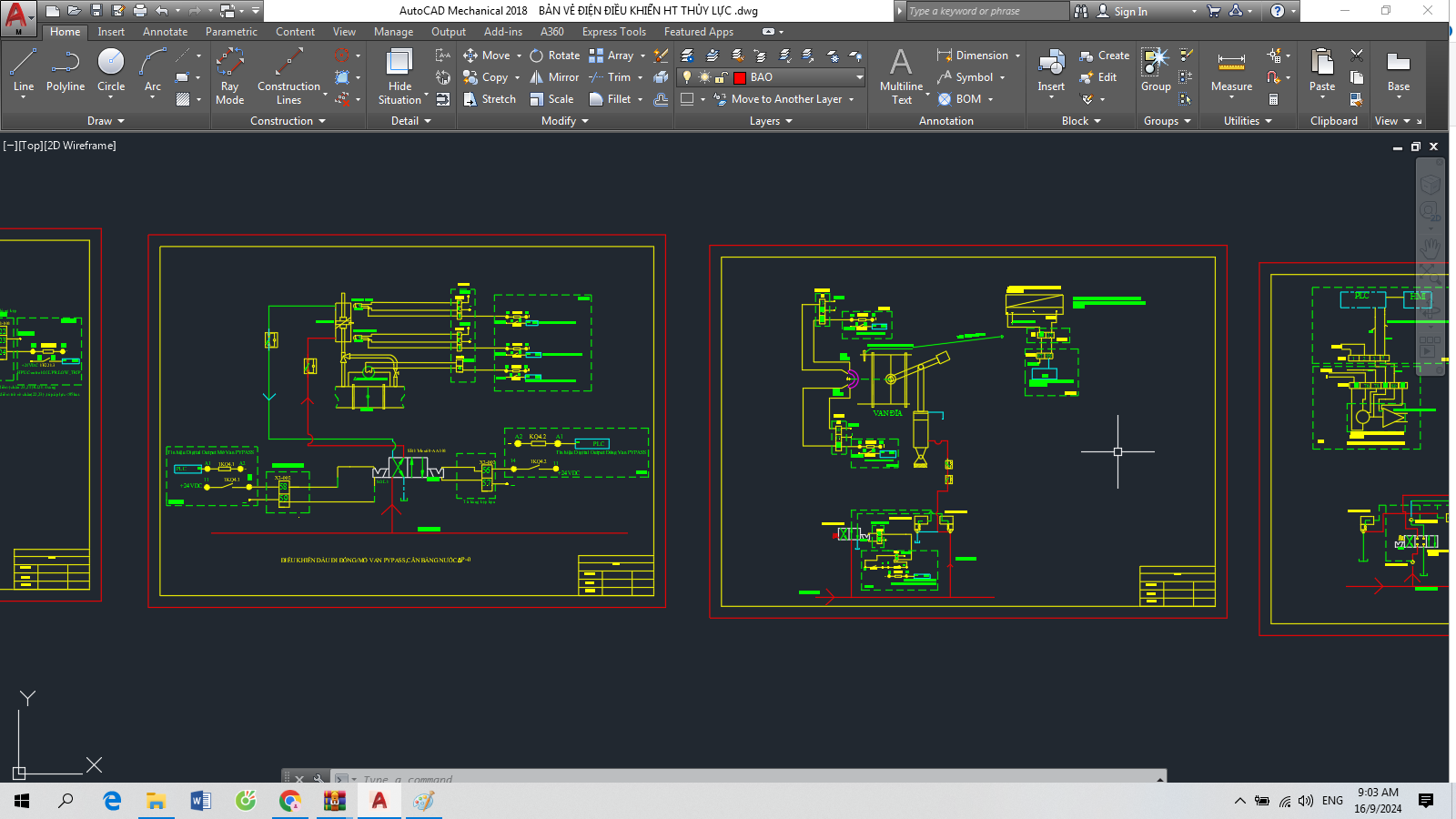Toggle BAO layer freeze sun icon
Screen dimensions: 1456x819
point(704,77)
